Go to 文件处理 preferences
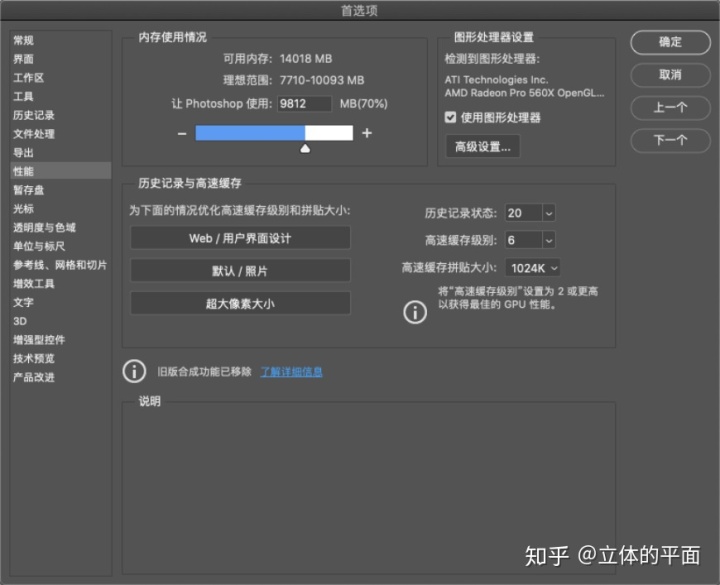Viewport: 720px width, 585px height. click(x=60, y=134)
